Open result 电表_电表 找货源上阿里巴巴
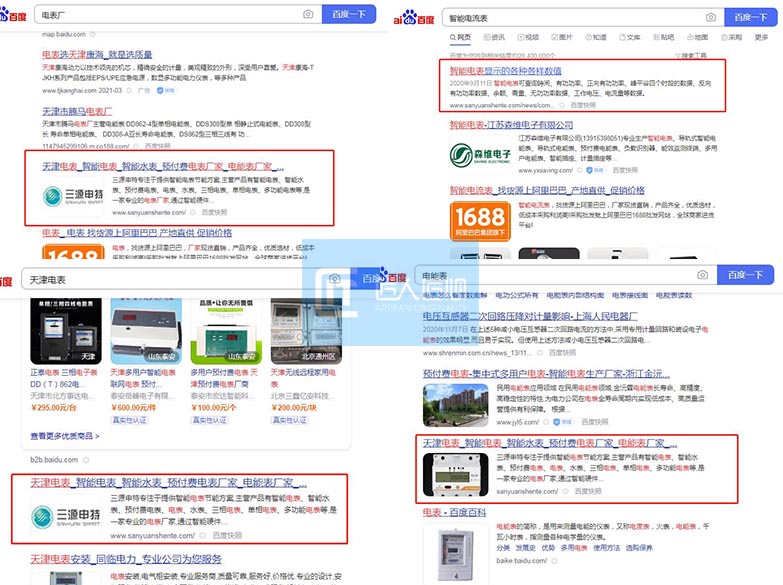Viewport: 783px width, 585px height. pos(137,233)
